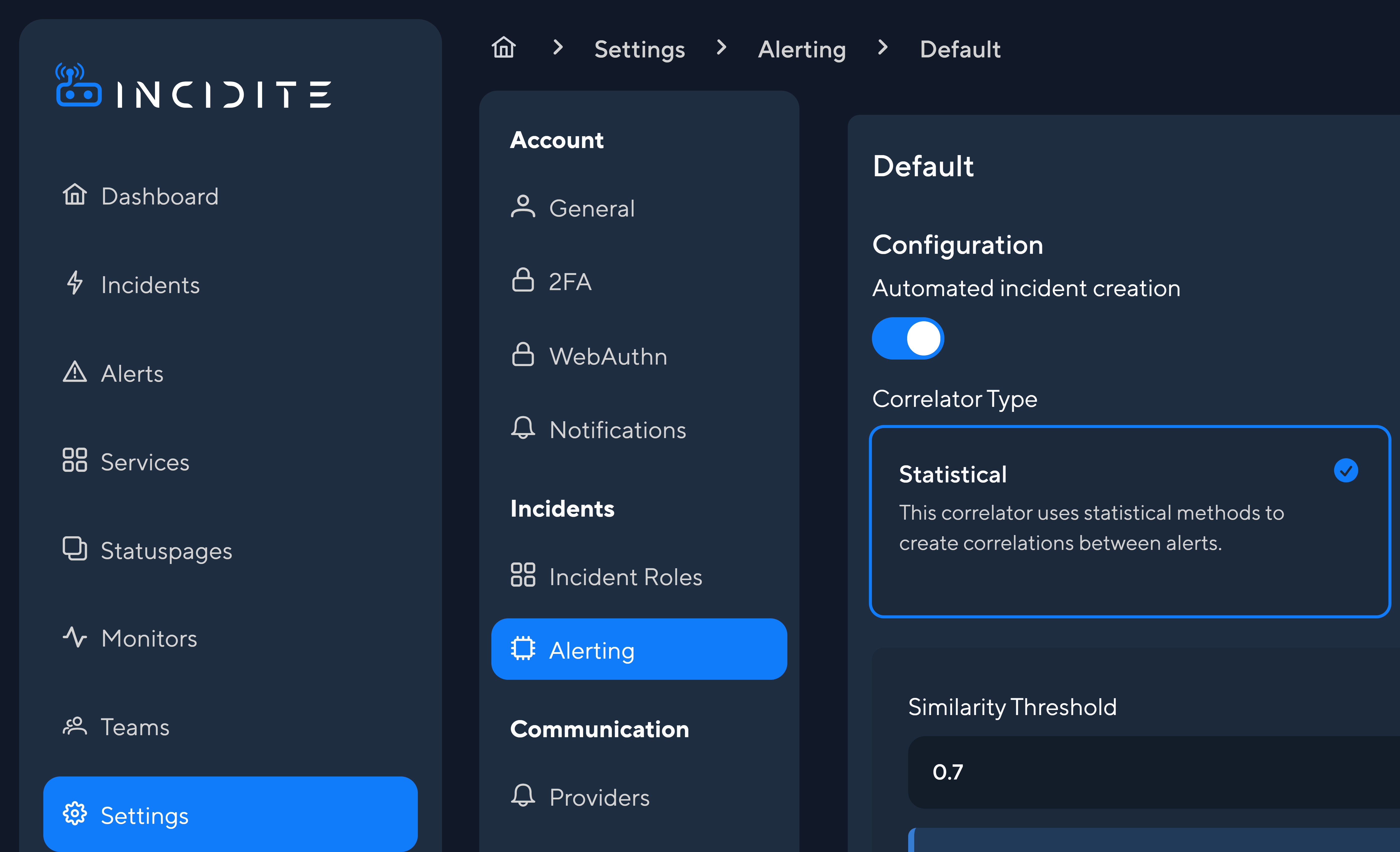Open General account settings
Screen dimensions: 1400x852
639,208
